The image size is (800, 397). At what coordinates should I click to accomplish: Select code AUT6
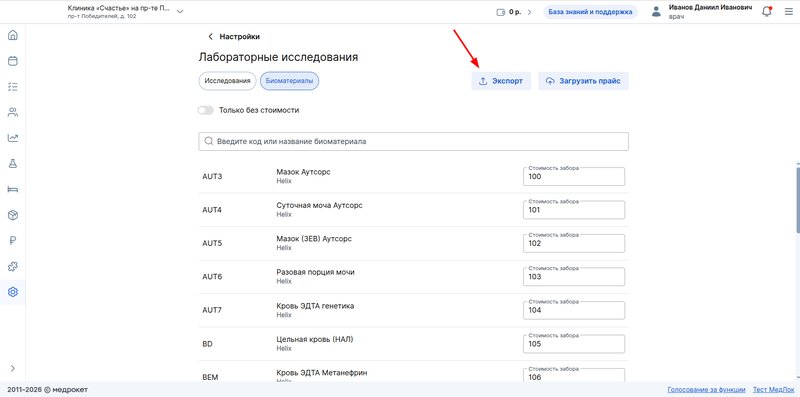pos(212,277)
